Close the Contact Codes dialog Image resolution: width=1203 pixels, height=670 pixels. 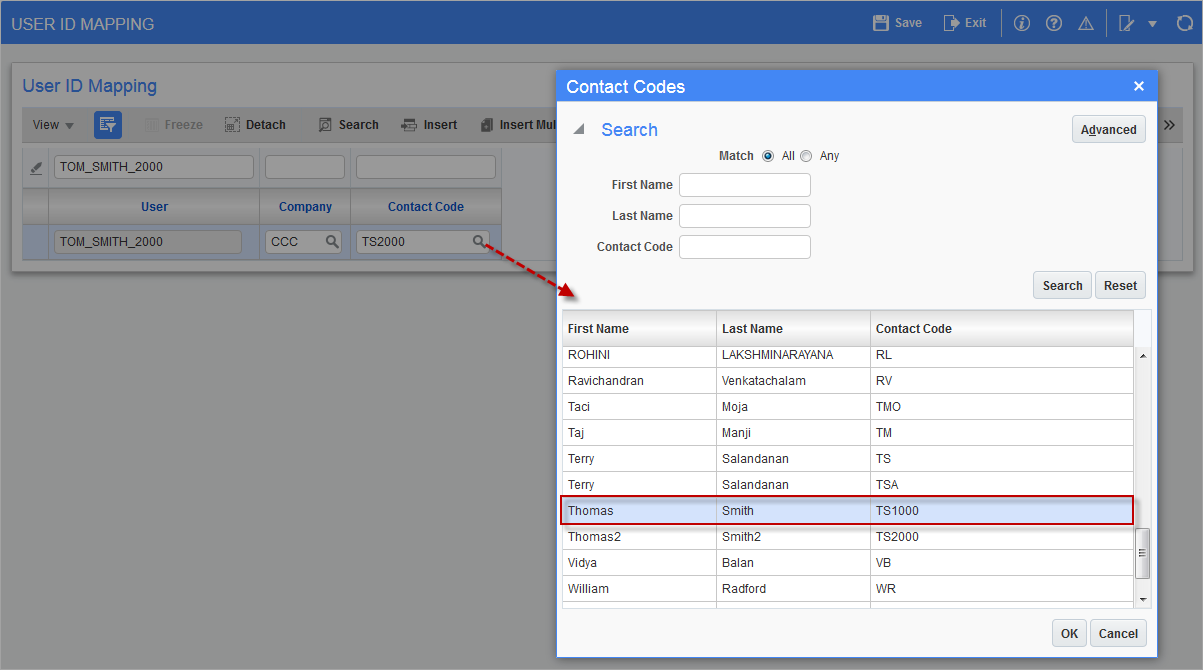click(1138, 86)
